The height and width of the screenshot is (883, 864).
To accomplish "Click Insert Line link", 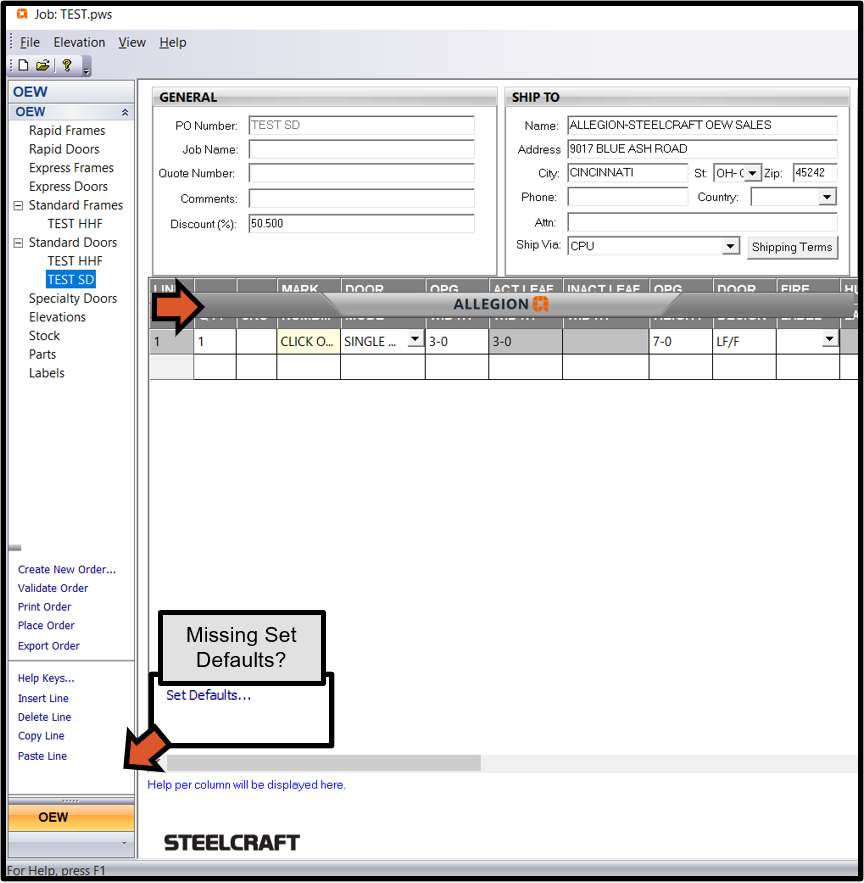I will click(x=43, y=698).
